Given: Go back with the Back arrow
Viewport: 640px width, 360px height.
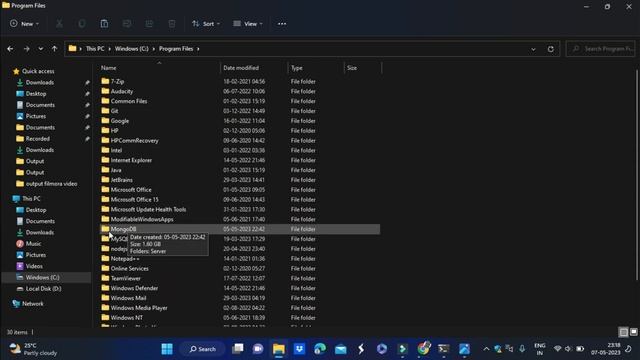Looking at the screenshot, I should click(x=10, y=49).
